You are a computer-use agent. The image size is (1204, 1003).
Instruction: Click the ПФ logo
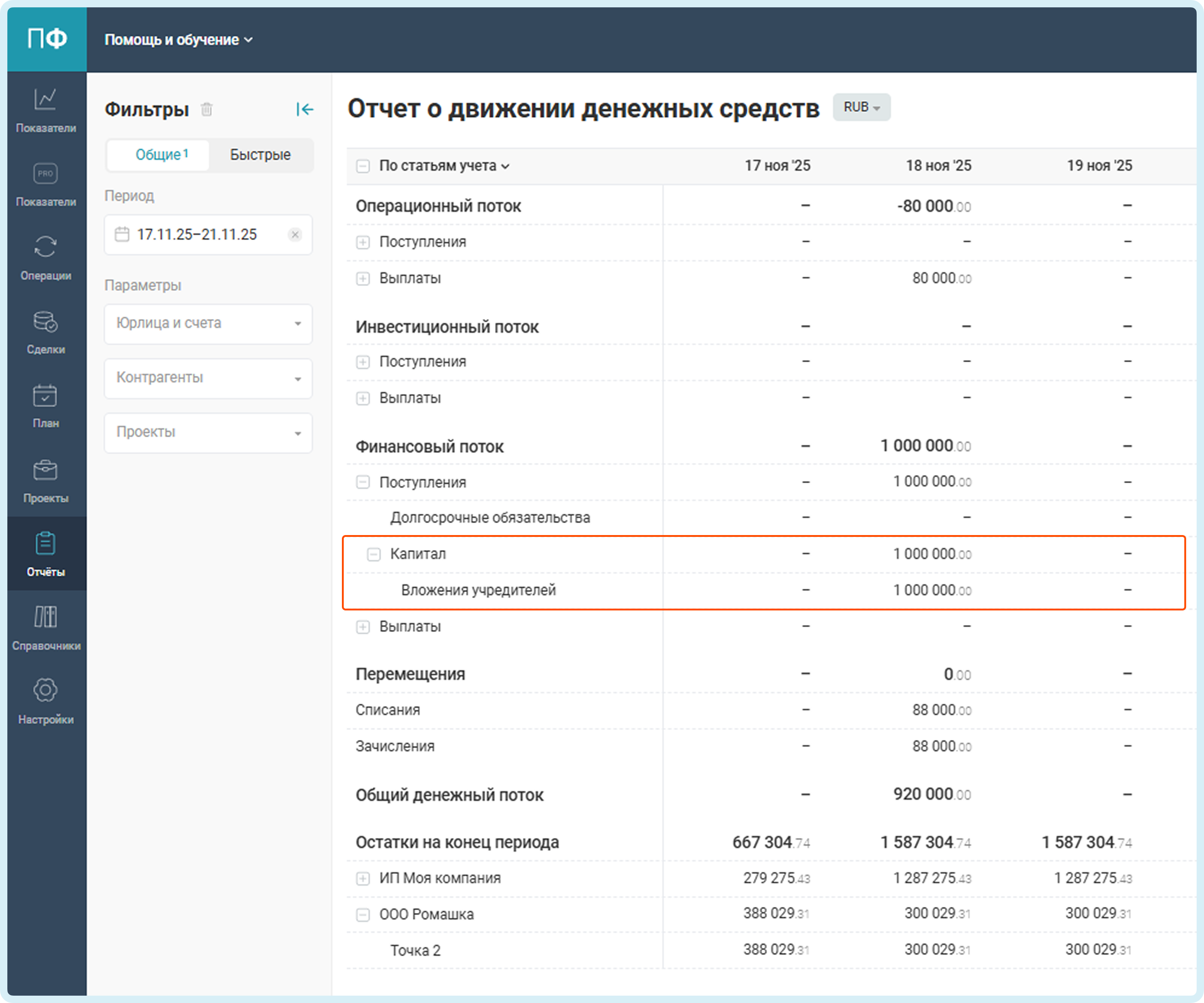point(47,39)
